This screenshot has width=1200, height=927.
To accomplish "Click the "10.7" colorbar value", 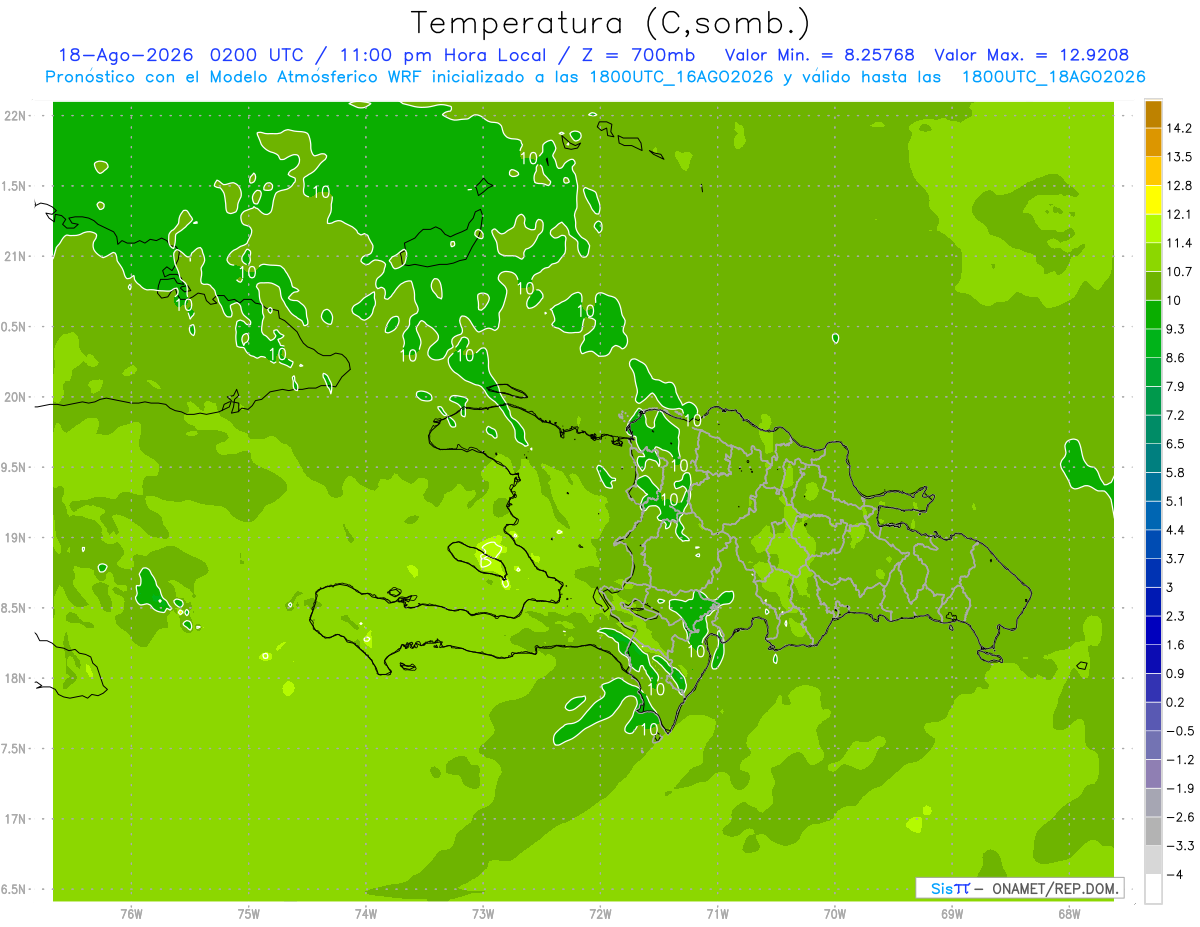I will tap(1179, 272).
